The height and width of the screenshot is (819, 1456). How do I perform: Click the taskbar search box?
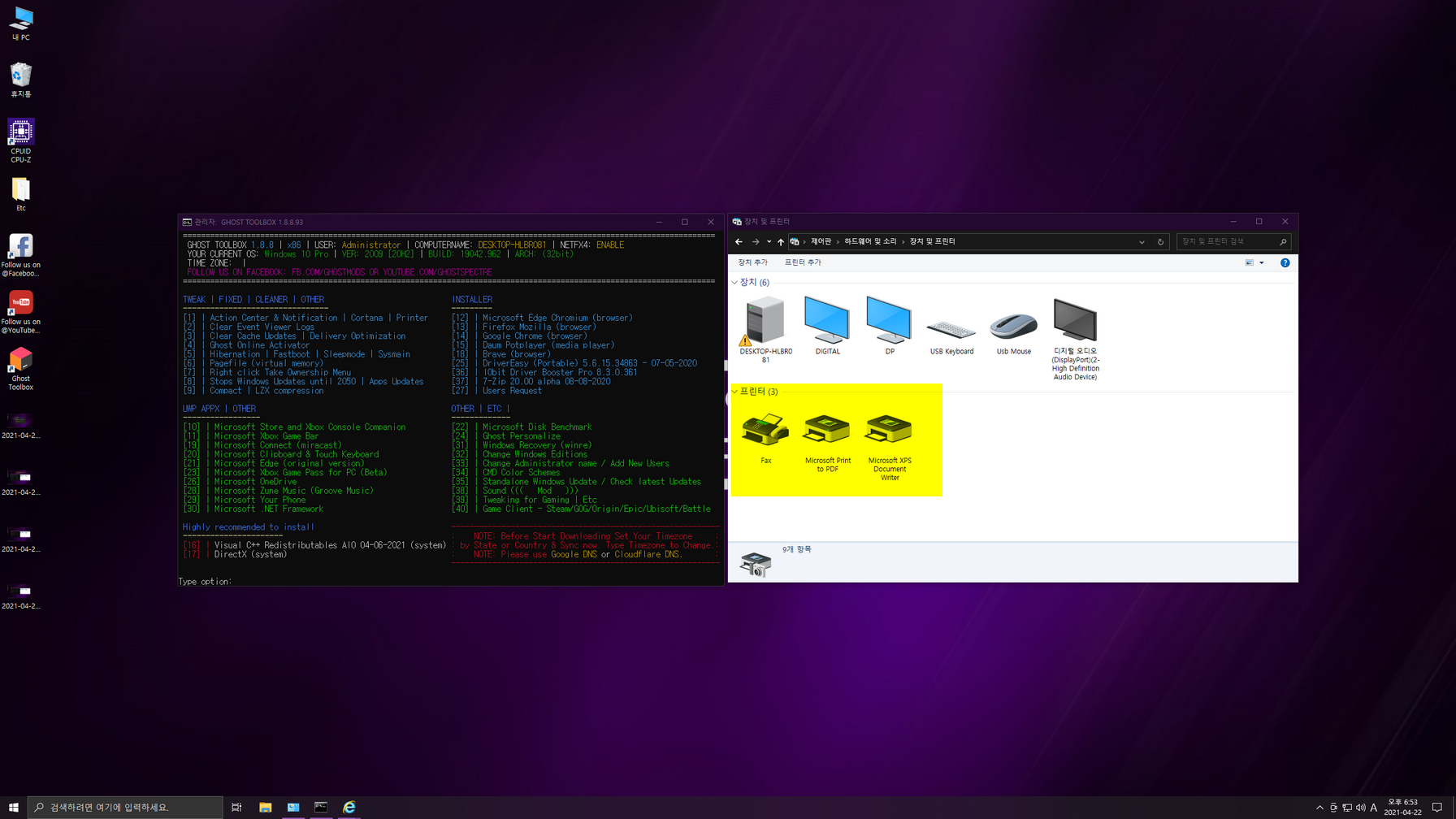tap(125, 807)
